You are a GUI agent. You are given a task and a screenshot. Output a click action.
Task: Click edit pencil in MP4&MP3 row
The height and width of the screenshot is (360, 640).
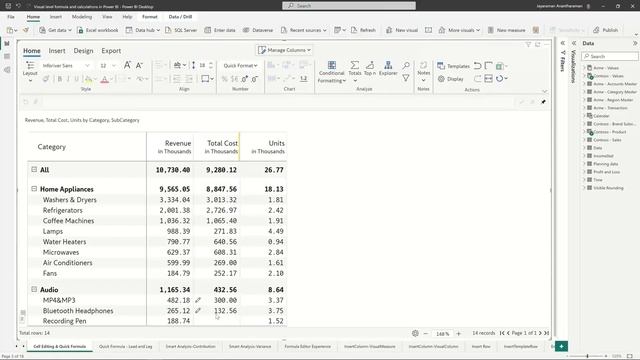pyautogui.click(x=198, y=300)
